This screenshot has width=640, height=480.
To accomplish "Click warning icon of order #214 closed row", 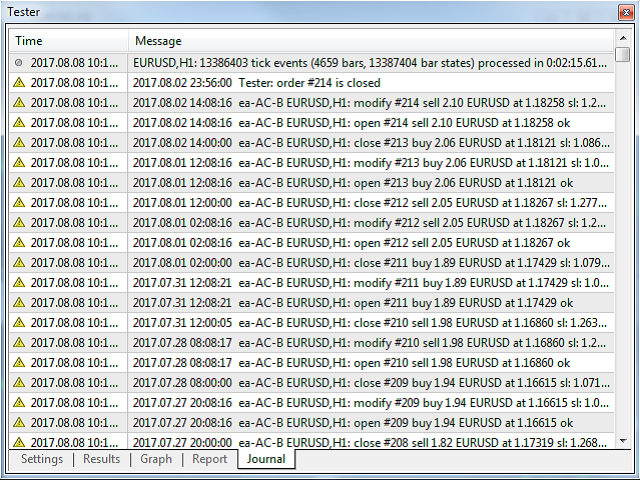I will pyautogui.click(x=19, y=83).
